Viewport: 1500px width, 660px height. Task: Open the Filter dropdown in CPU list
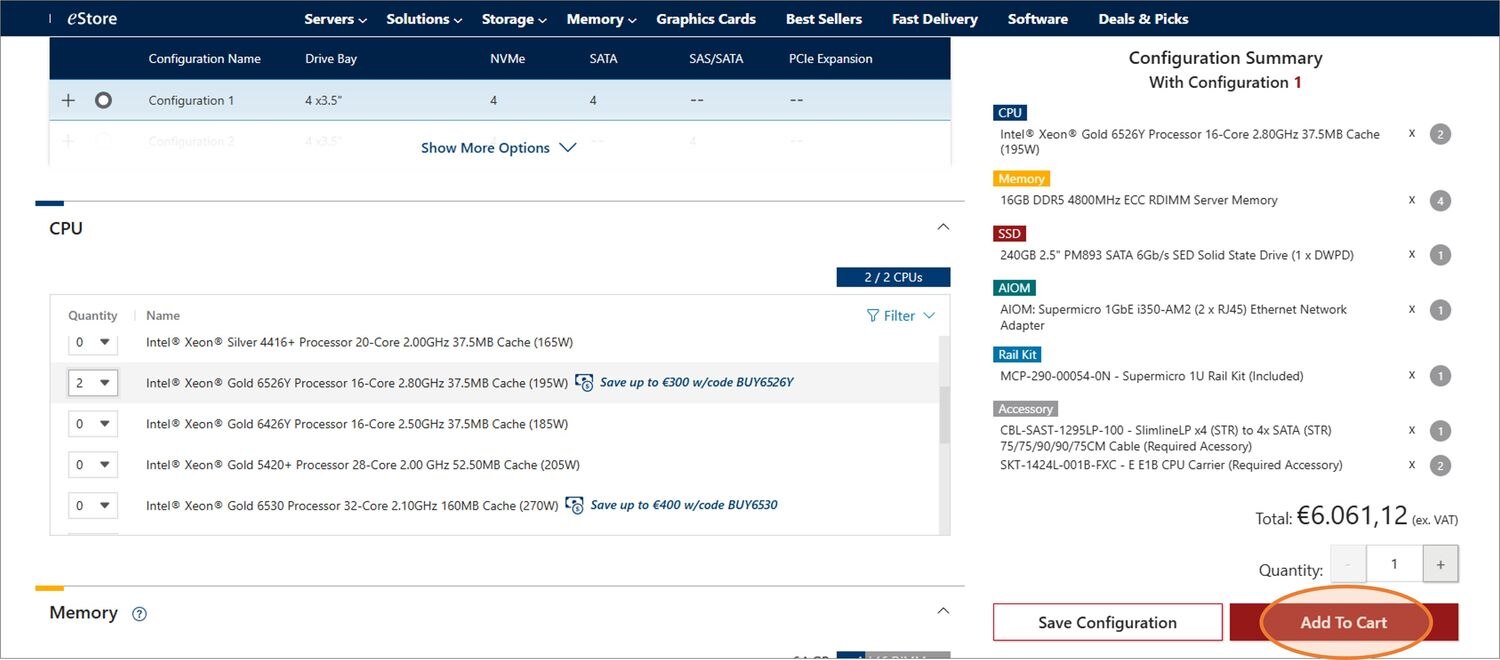coord(900,316)
